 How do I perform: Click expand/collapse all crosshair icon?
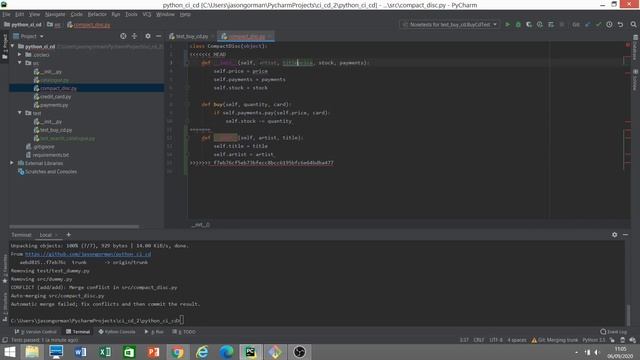pyautogui.click(x=134, y=36)
